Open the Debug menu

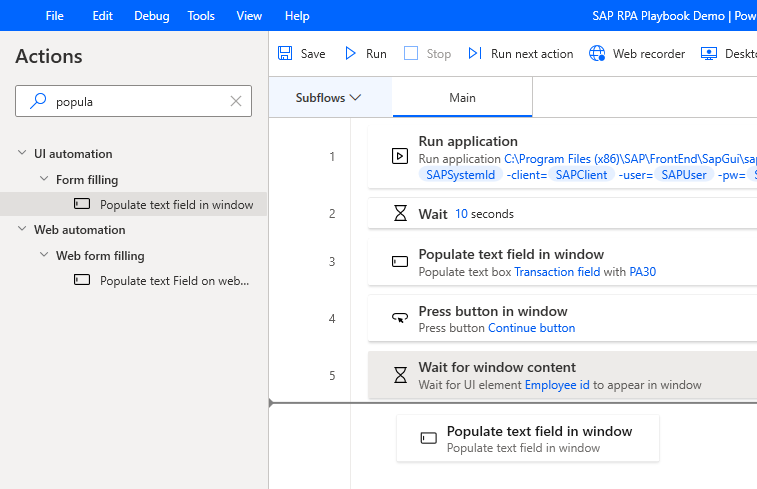coord(152,16)
